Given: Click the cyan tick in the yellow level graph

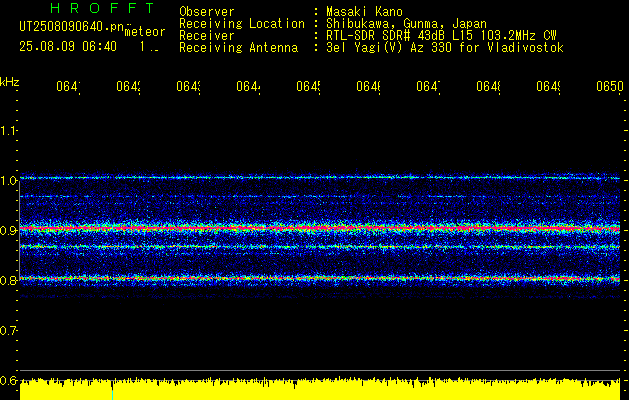Looking at the screenshot, I should (112, 394).
